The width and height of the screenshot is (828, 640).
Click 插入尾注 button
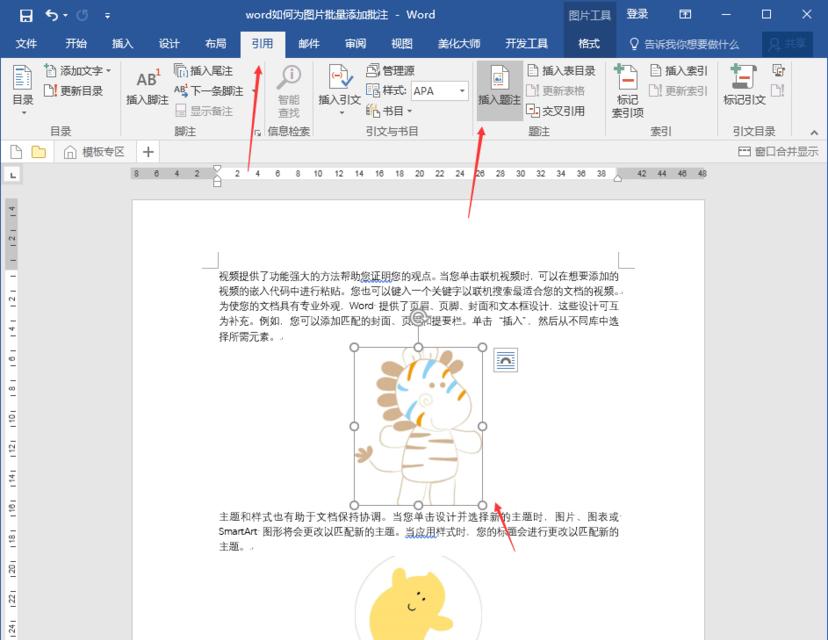(x=203, y=71)
